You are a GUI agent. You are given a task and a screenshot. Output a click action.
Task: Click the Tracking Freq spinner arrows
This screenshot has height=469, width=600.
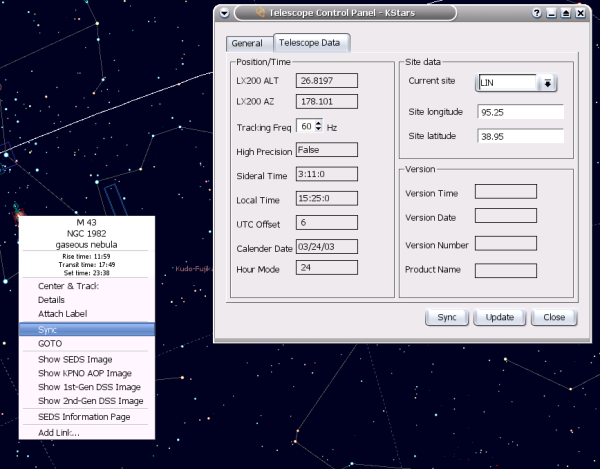click(318, 126)
